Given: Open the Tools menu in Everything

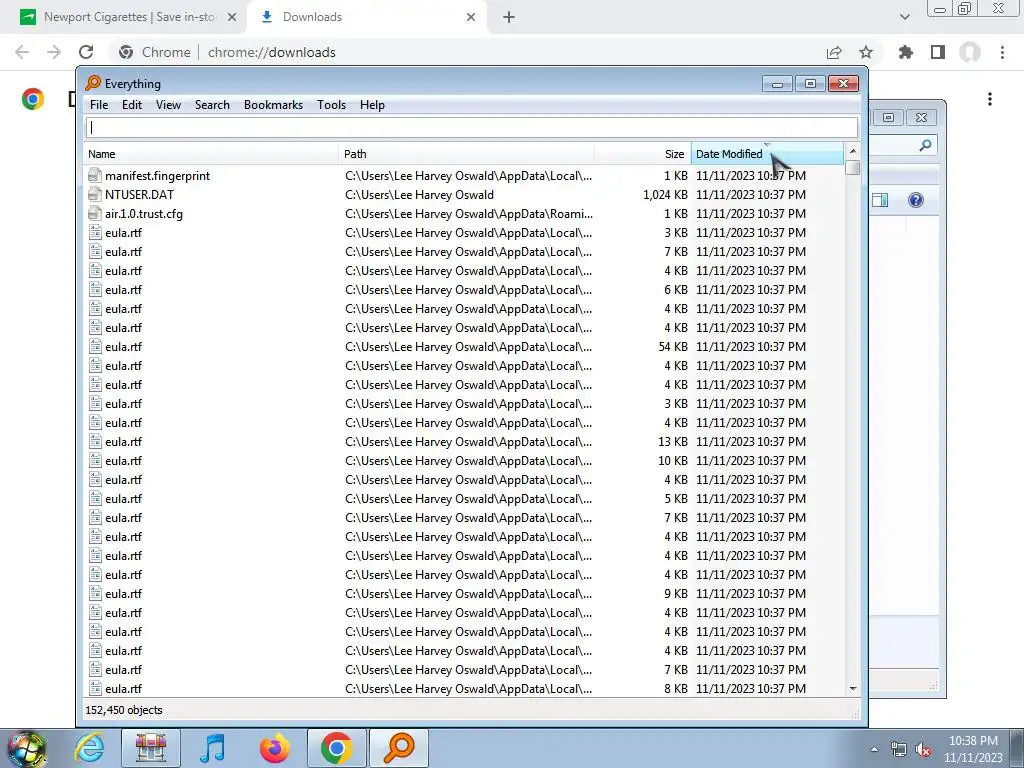Looking at the screenshot, I should pyautogui.click(x=332, y=104).
